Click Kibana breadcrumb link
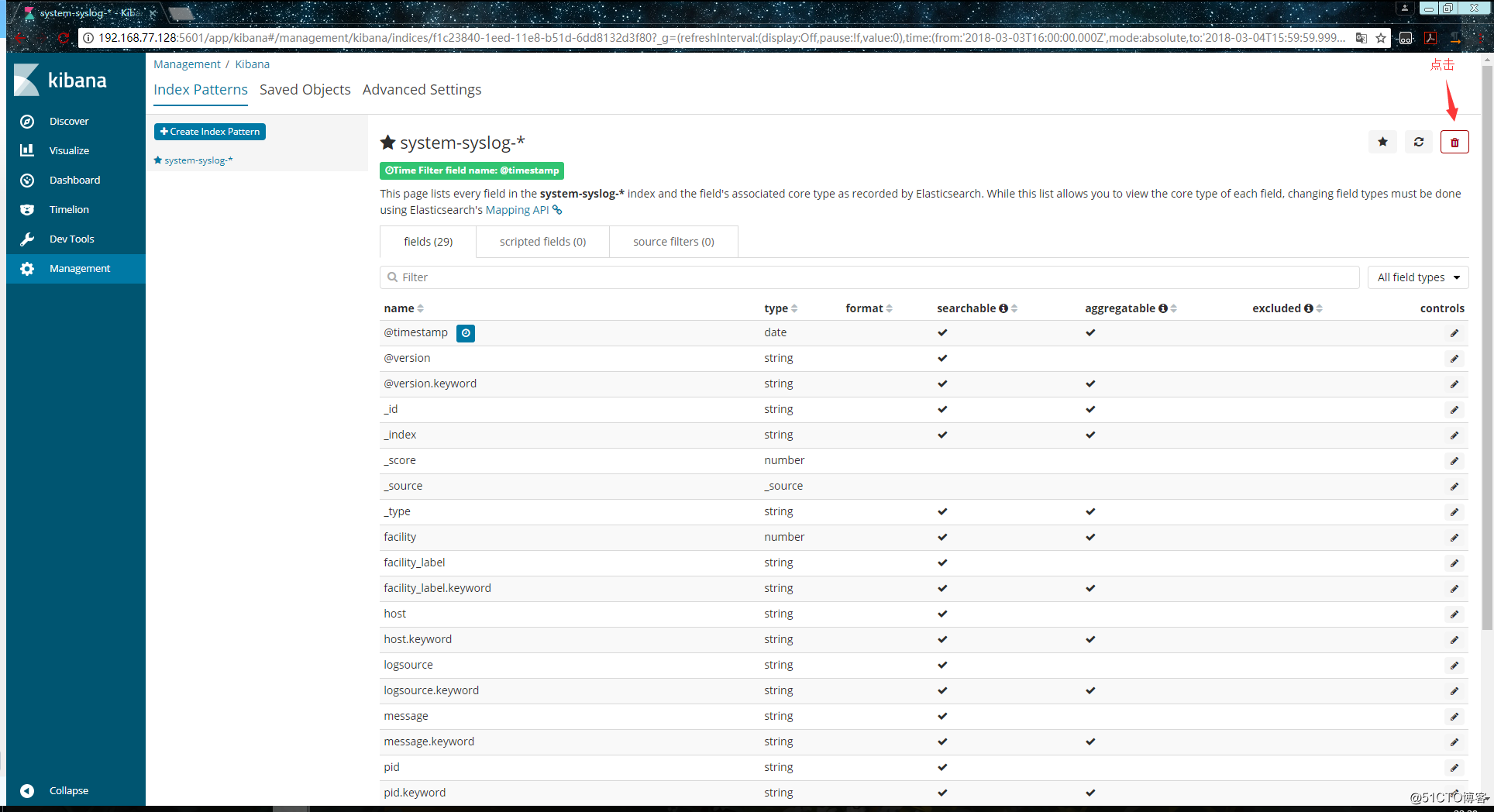1494x812 pixels. (253, 64)
